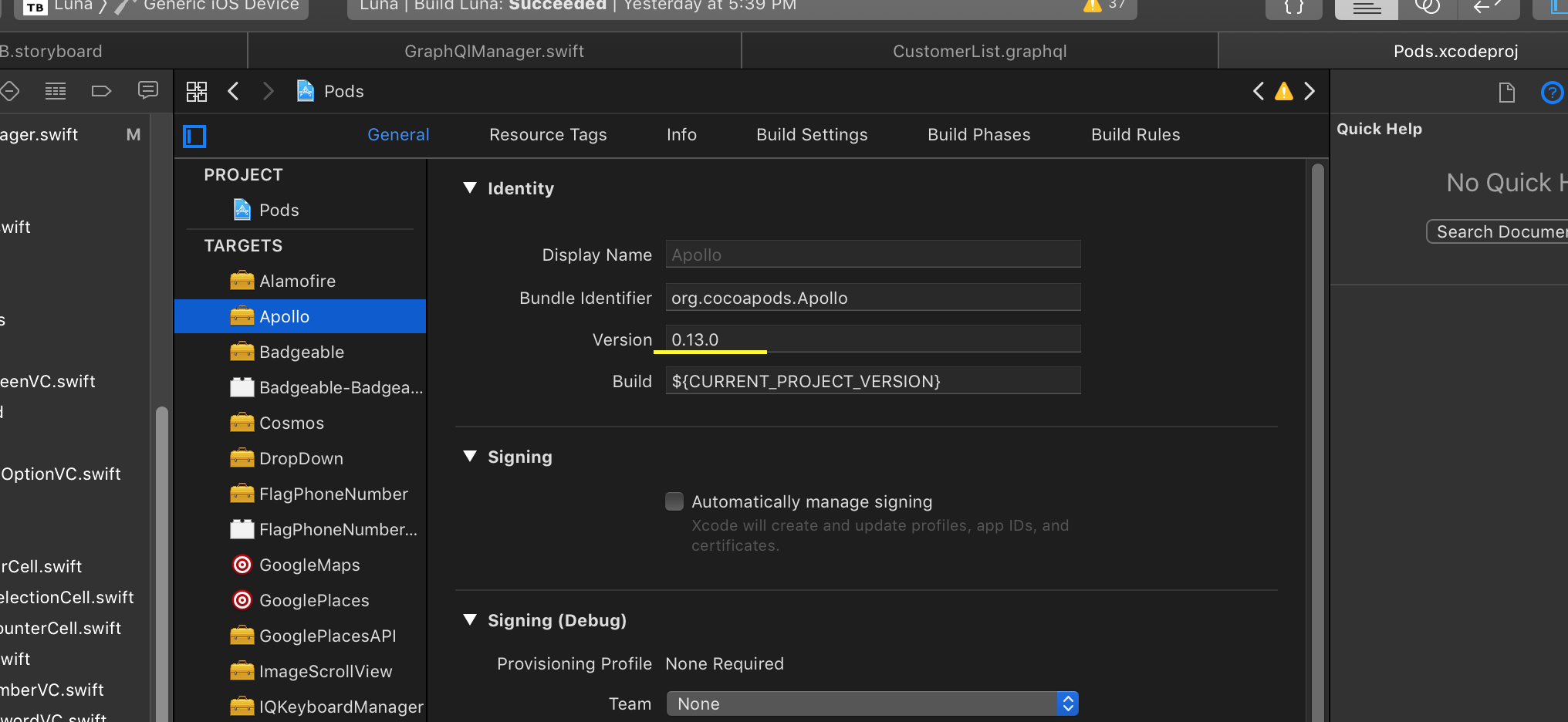Open electionCell.swift in the navigator
This screenshot has width=1568, height=722.
point(67,597)
